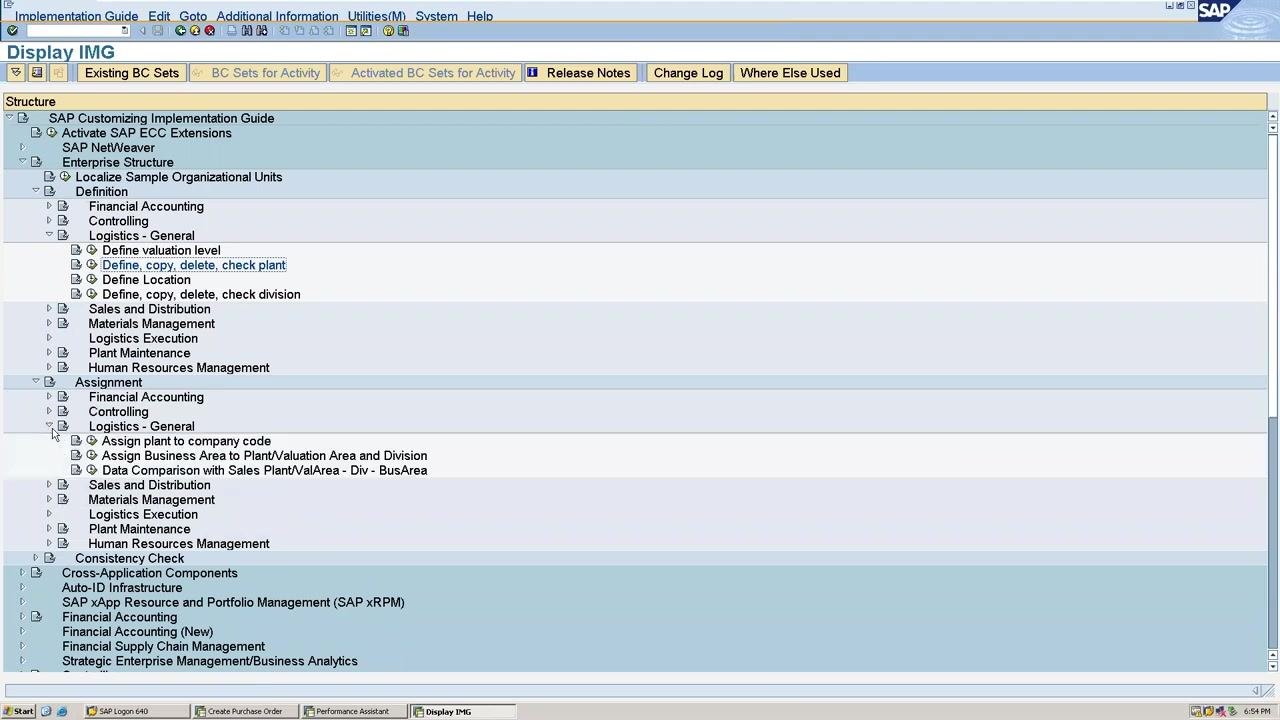This screenshot has height=720, width=1280.
Task: Expand Cross-Application Components node
Action: pos(22,573)
